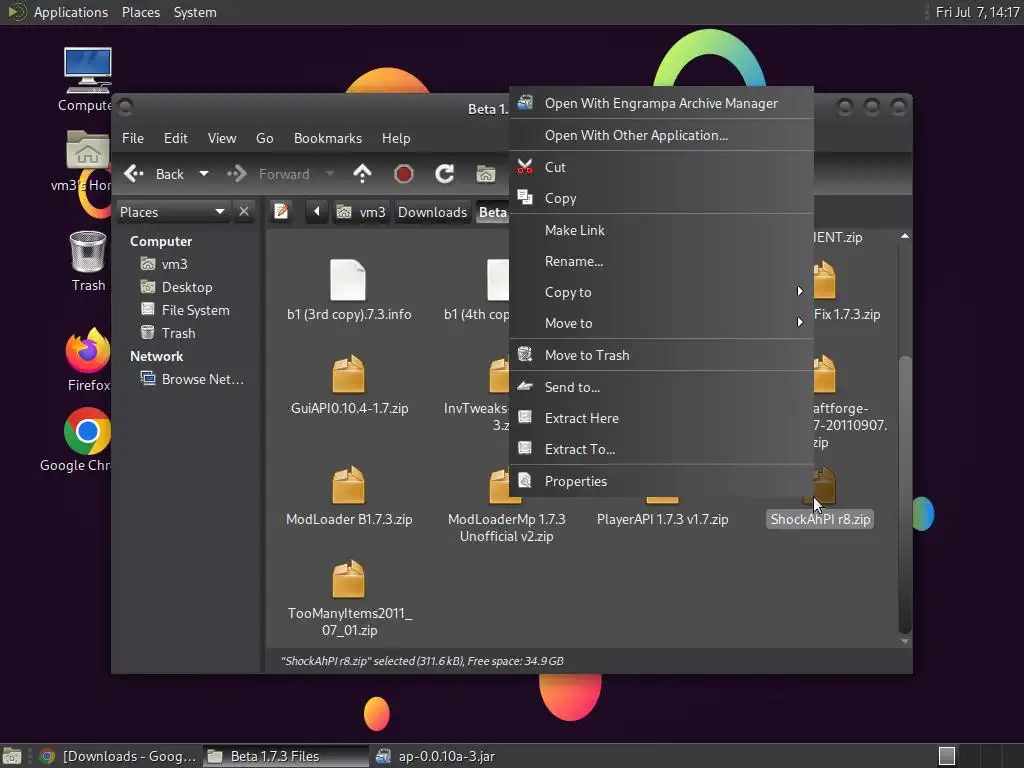Open the Trash desktop icon
The width and height of the screenshot is (1024, 768).
[x=88, y=261]
